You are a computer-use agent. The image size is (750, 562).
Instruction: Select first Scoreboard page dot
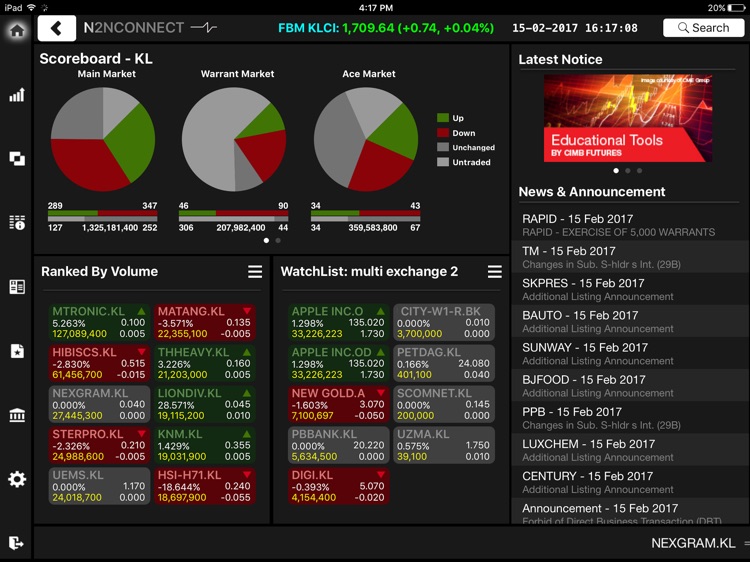(x=266, y=241)
